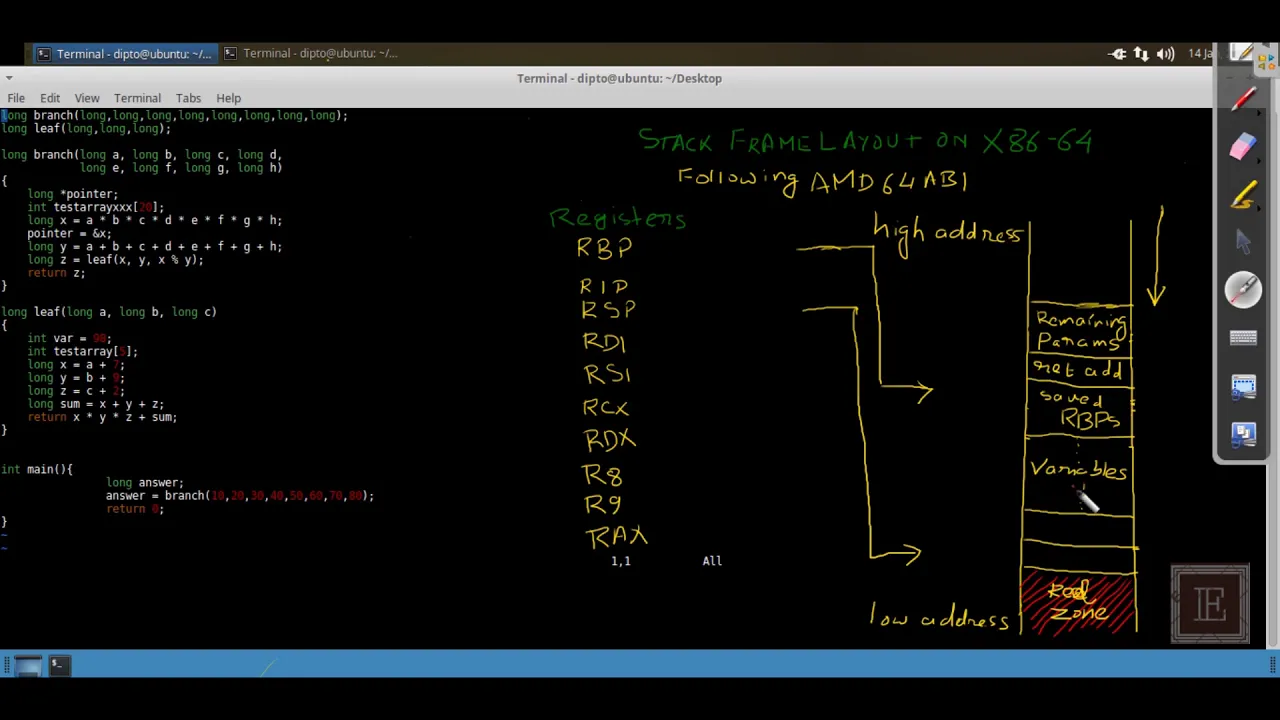Click the 'answer = branch(...)' call line
The height and width of the screenshot is (720, 1280).
click(240, 496)
